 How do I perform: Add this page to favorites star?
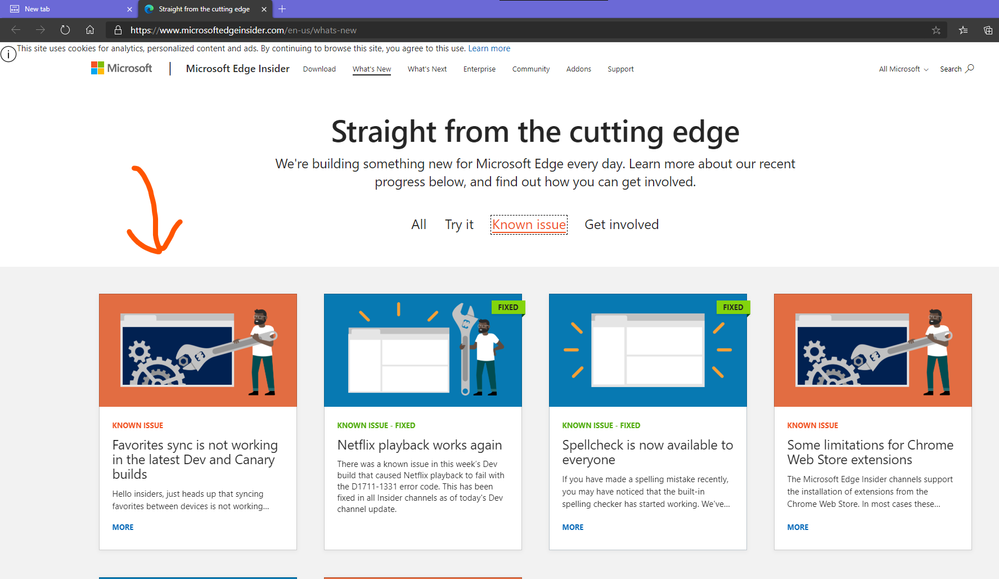pos(936,30)
